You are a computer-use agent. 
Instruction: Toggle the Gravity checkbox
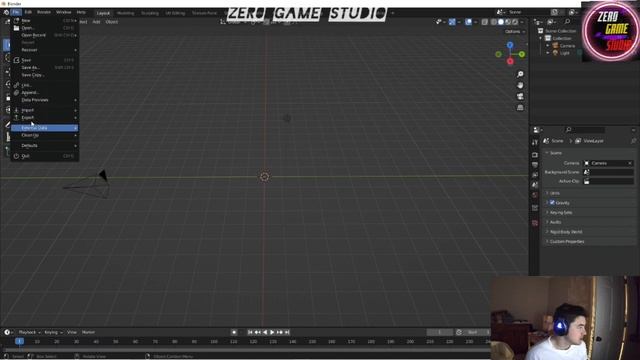point(552,202)
